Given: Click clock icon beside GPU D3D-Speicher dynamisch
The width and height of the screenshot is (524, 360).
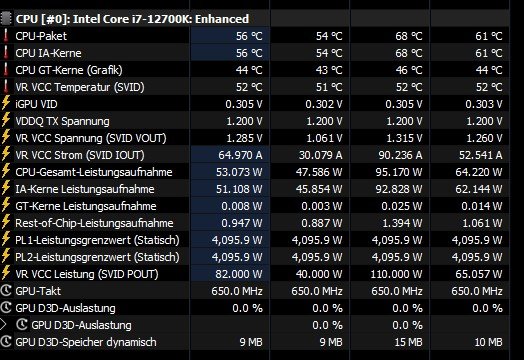Looking at the screenshot, I should point(6,342).
